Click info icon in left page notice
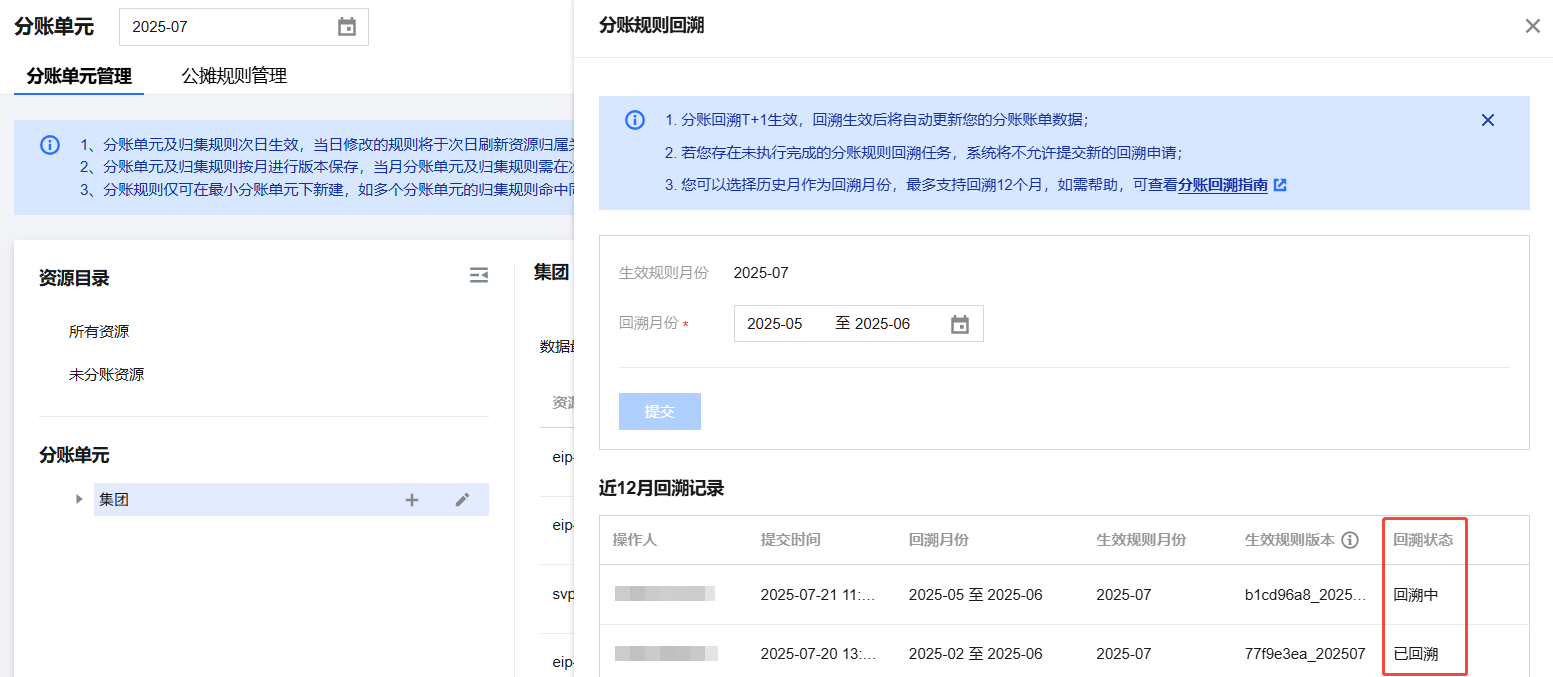 [x=50, y=145]
